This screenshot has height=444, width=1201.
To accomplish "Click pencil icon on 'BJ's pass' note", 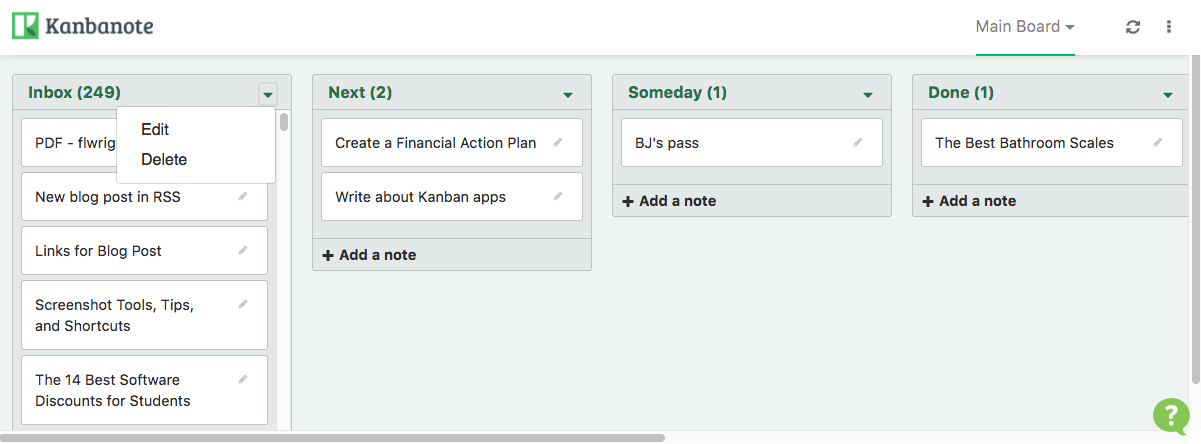I will [x=858, y=143].
